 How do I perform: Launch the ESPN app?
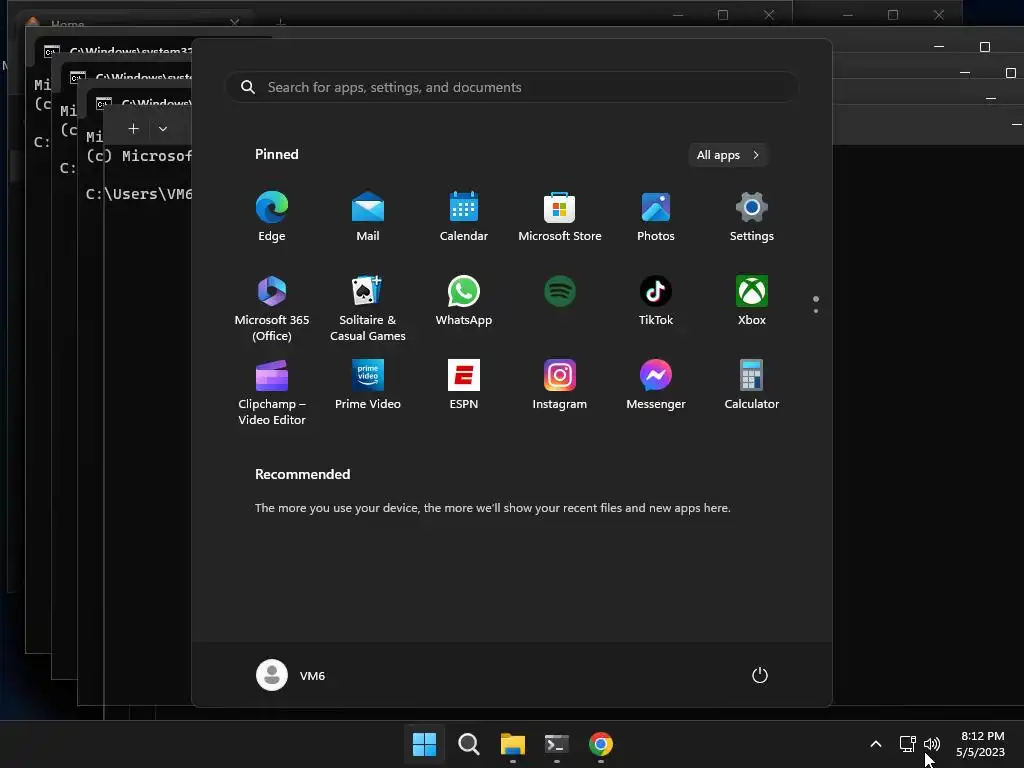click(464, 385)
